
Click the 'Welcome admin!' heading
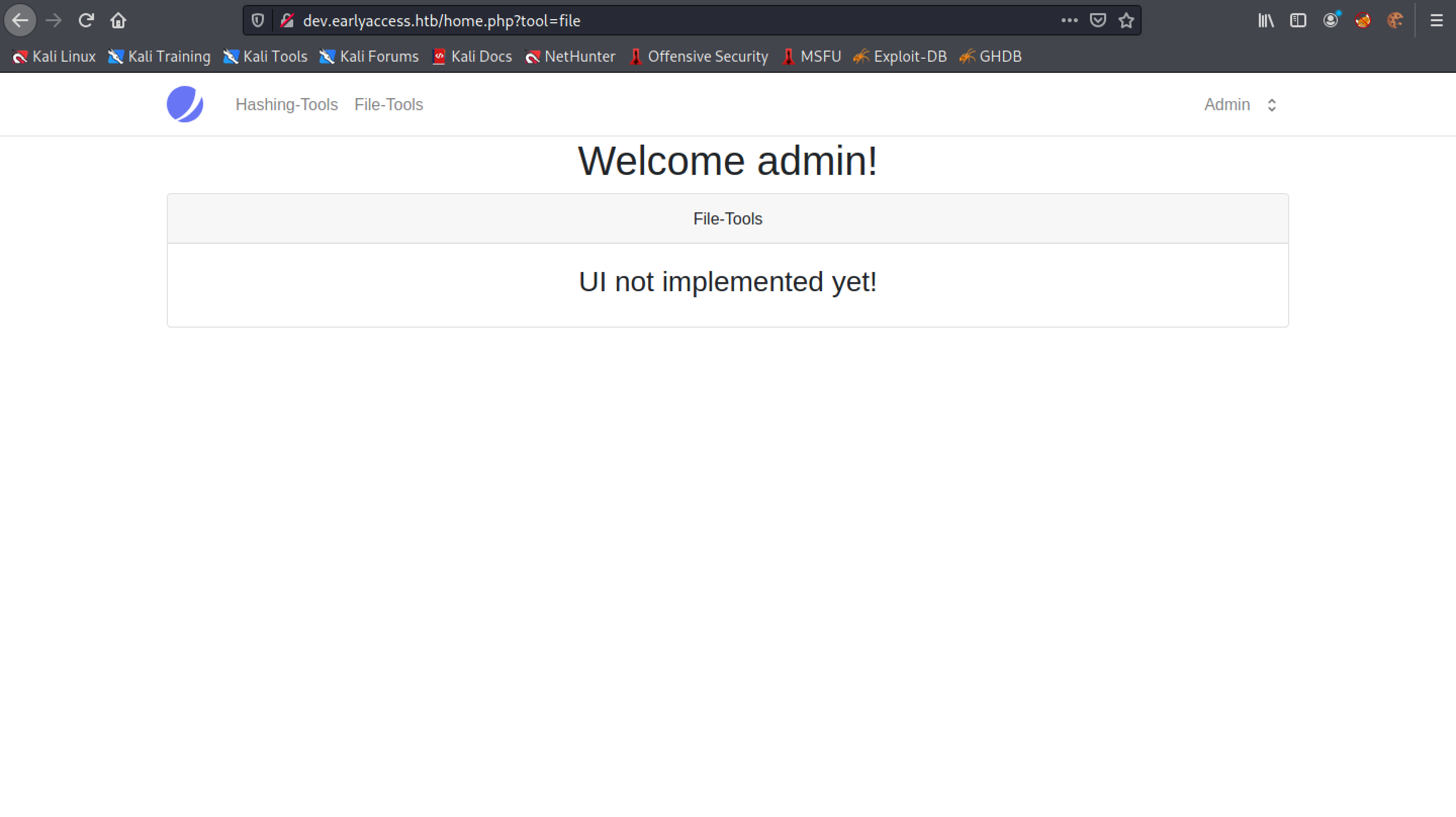tap(728, 161)
